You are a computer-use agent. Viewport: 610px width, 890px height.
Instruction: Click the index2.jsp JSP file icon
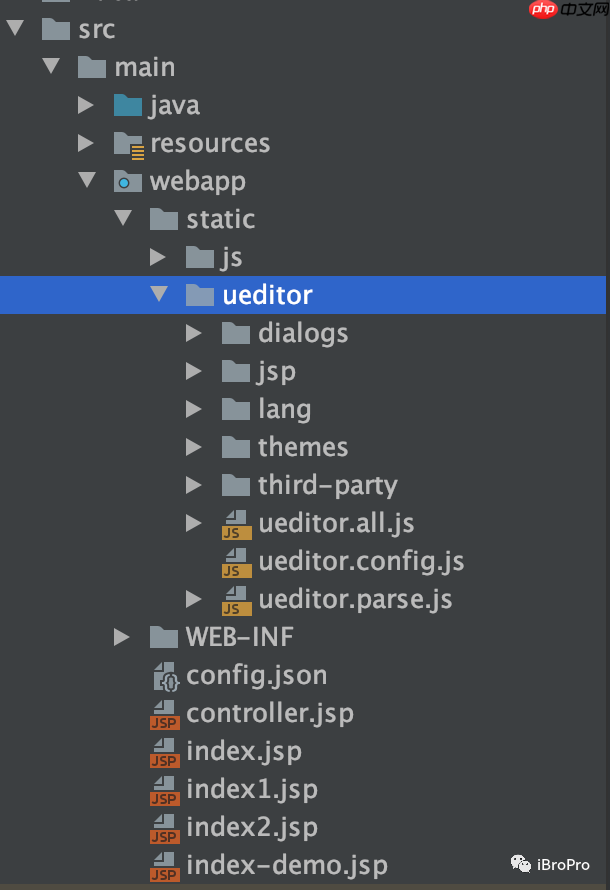165,829
